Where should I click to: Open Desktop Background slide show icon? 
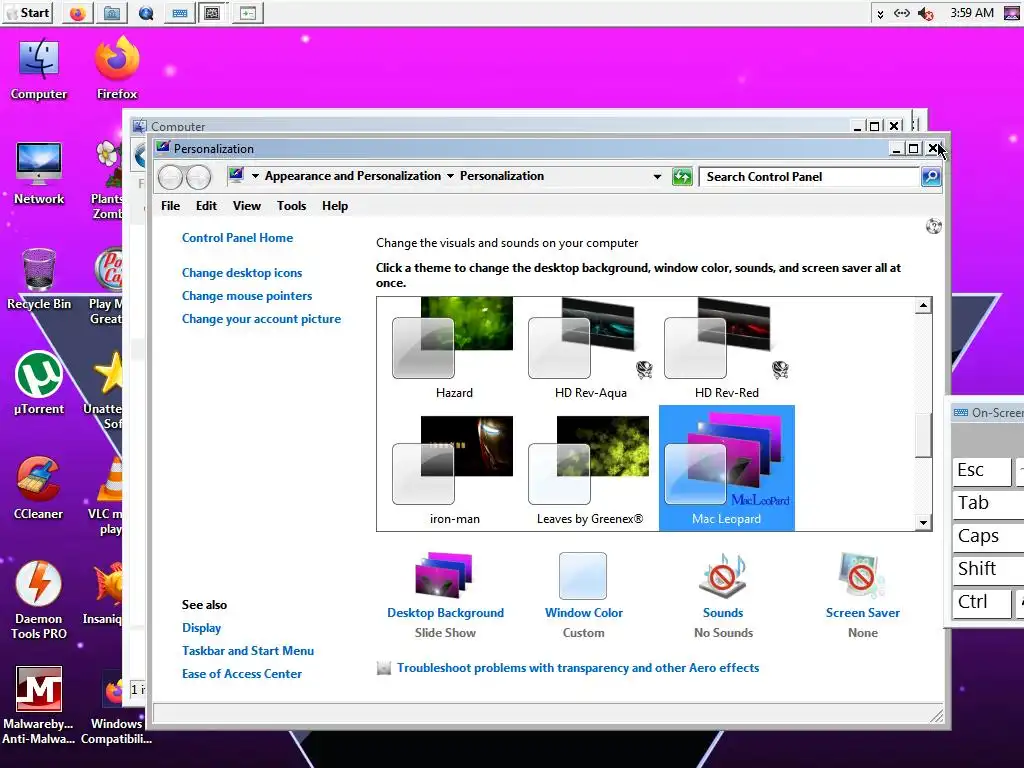(x=443, y=575)
